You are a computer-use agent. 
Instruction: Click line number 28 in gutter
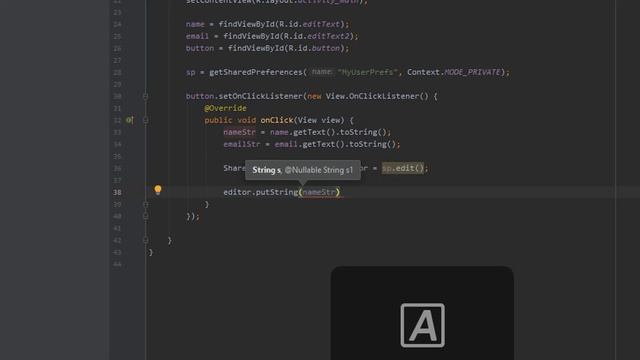(x=117, y=72)
